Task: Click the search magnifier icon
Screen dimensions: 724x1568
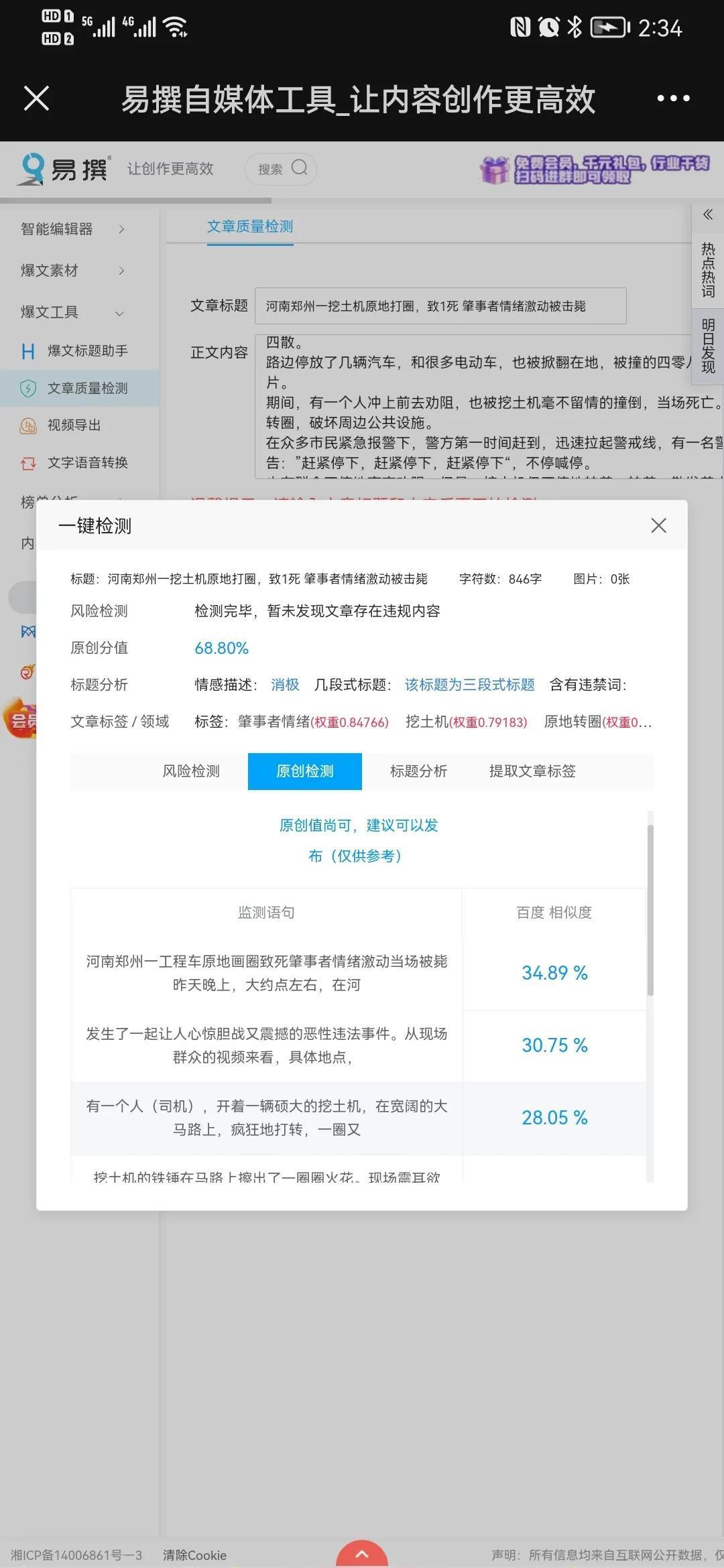Action: [x=299, y=168]
